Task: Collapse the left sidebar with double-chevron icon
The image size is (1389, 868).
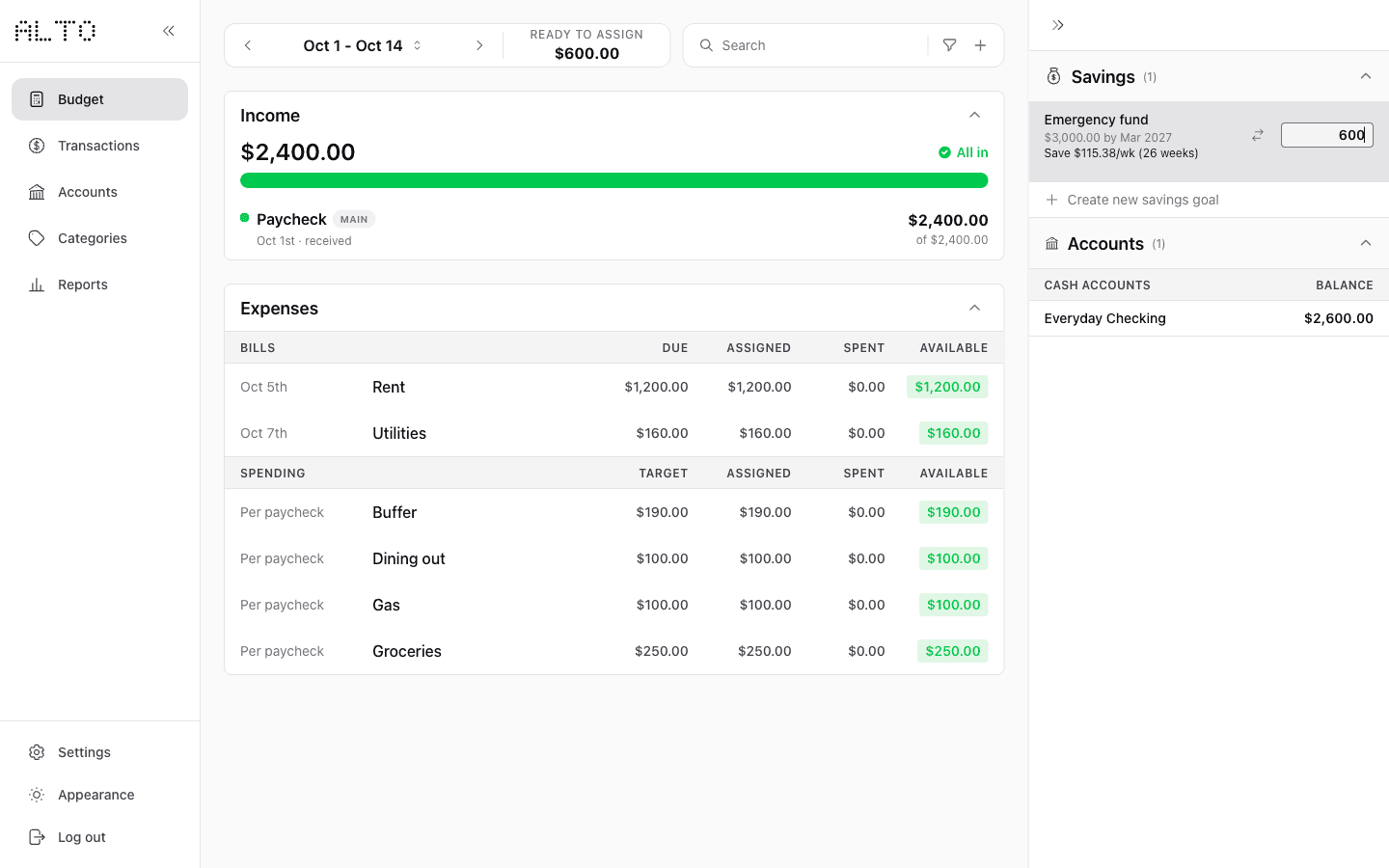Action: click(169, 31)
